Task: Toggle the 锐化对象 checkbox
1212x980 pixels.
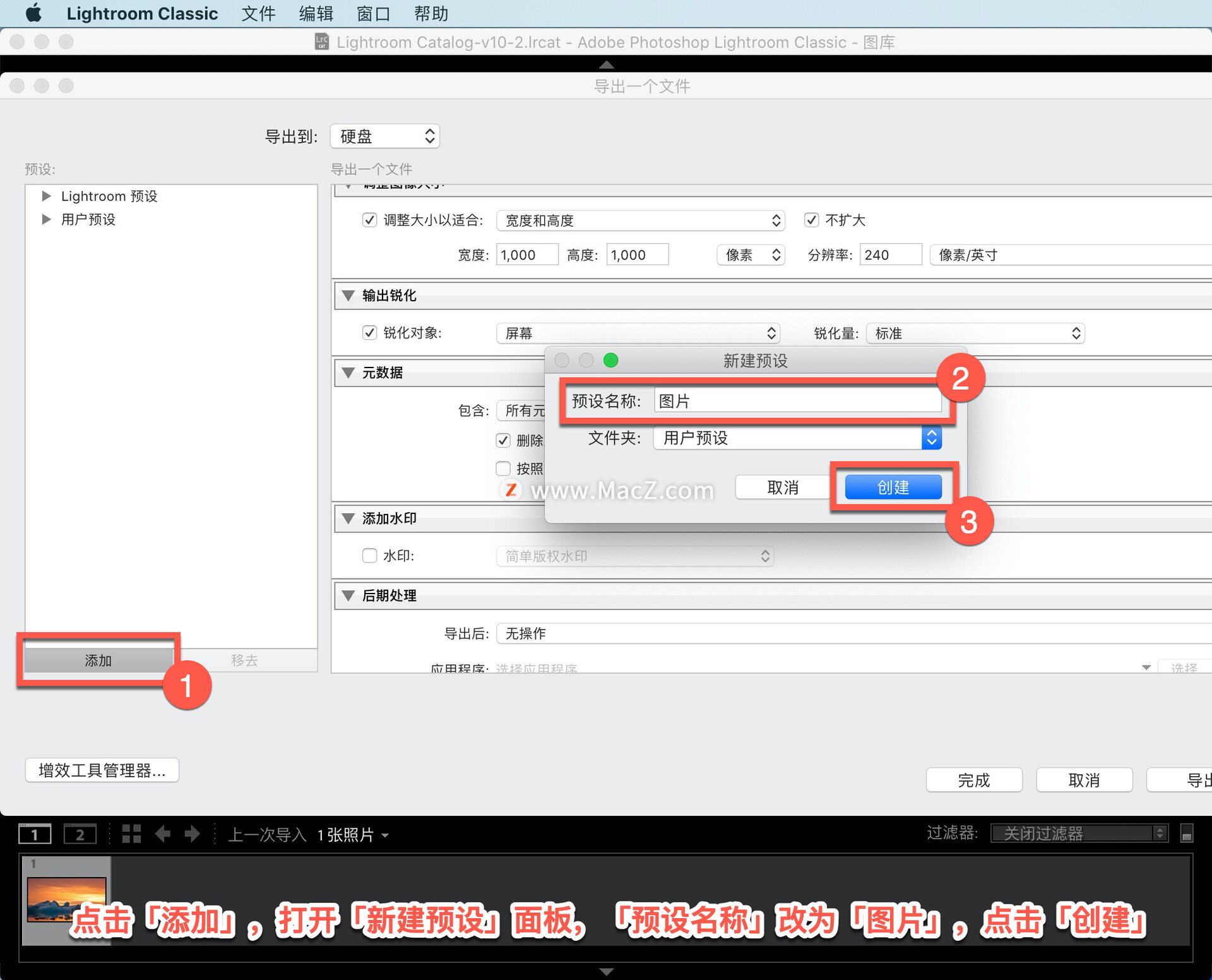Action: (370, 333)
